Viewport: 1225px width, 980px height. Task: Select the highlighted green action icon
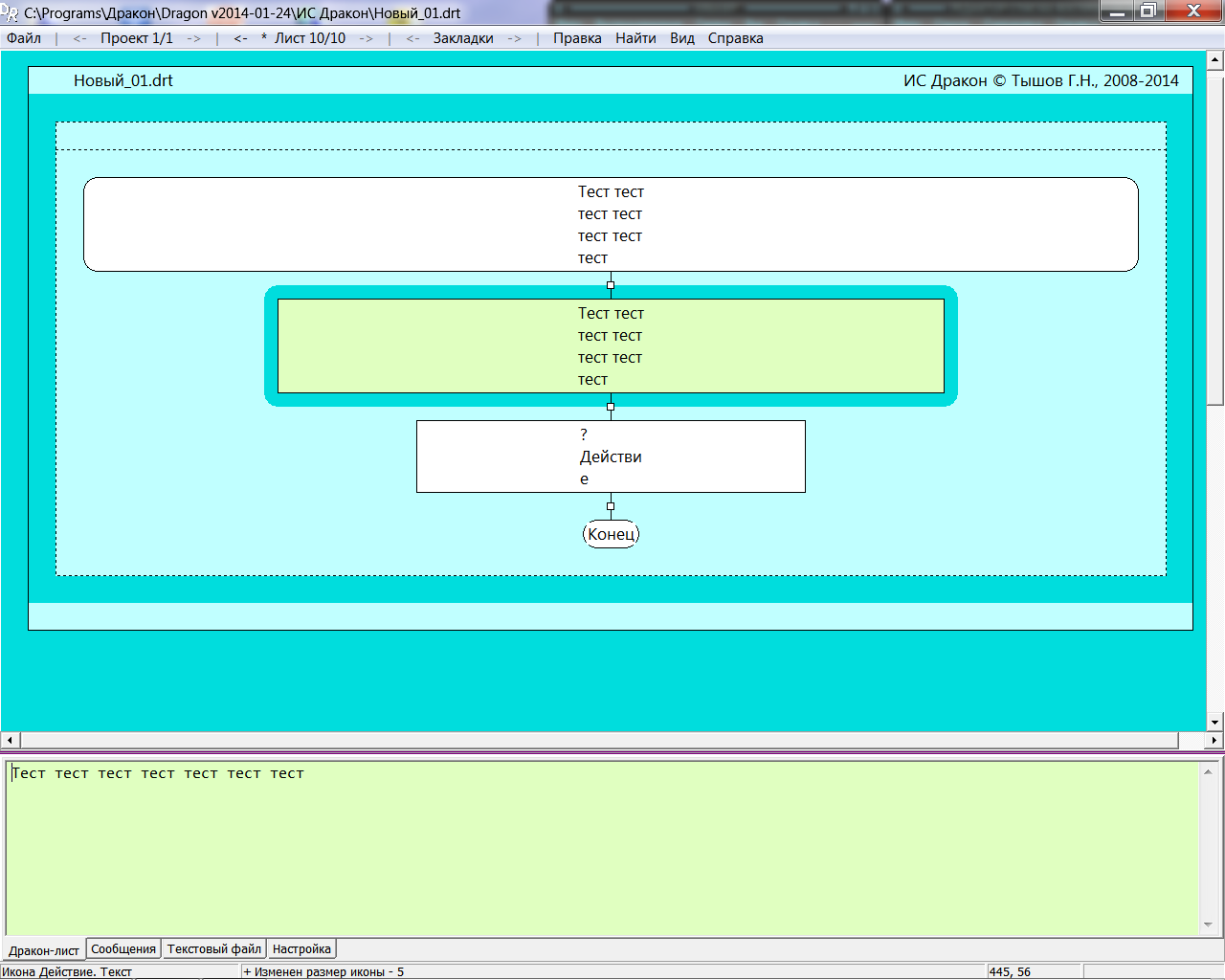click(611, 345)
